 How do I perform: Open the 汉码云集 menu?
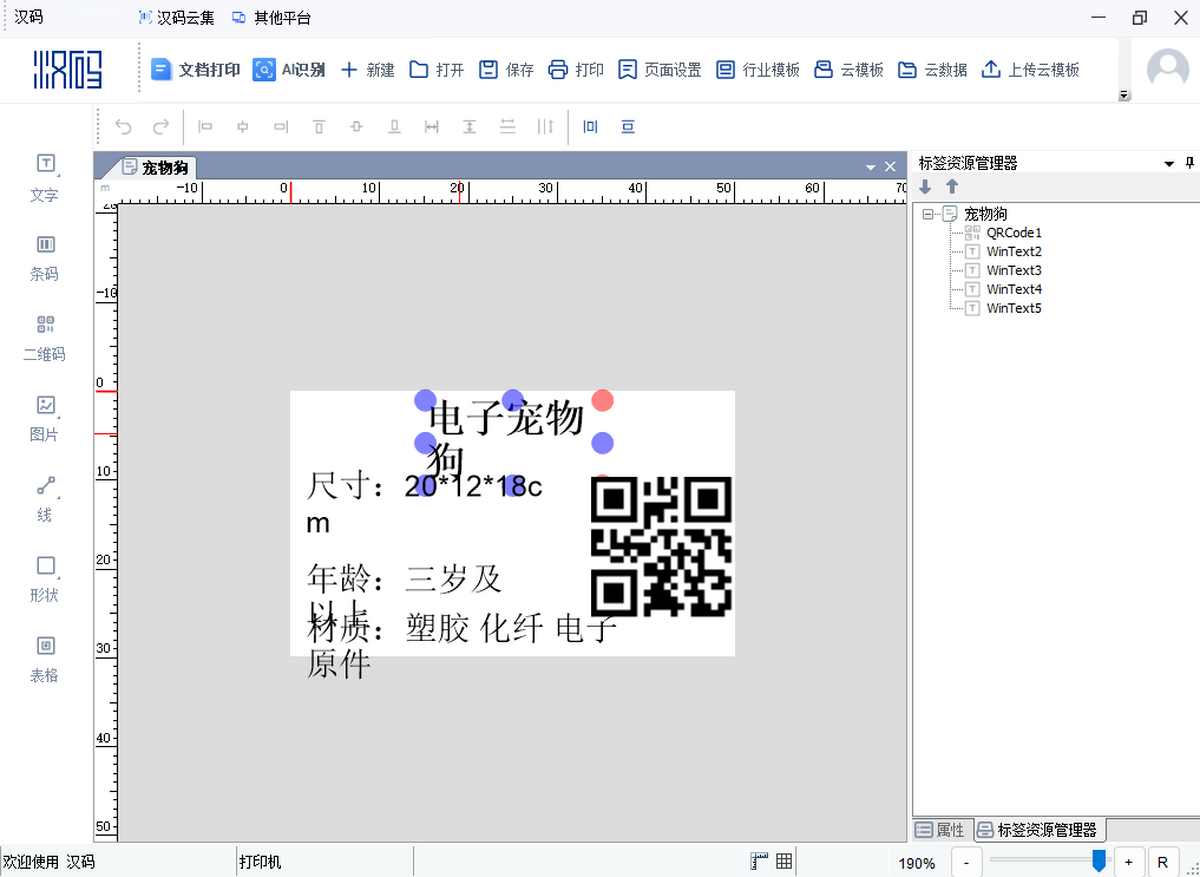click(x=176, y=18)
